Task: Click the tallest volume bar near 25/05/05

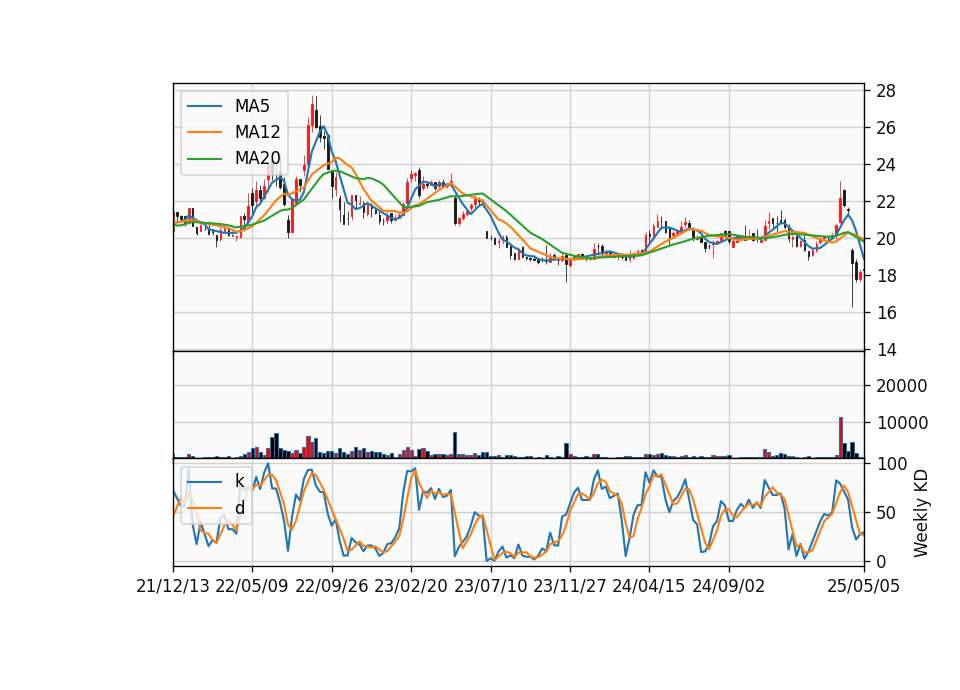Action: coord(841,437)
